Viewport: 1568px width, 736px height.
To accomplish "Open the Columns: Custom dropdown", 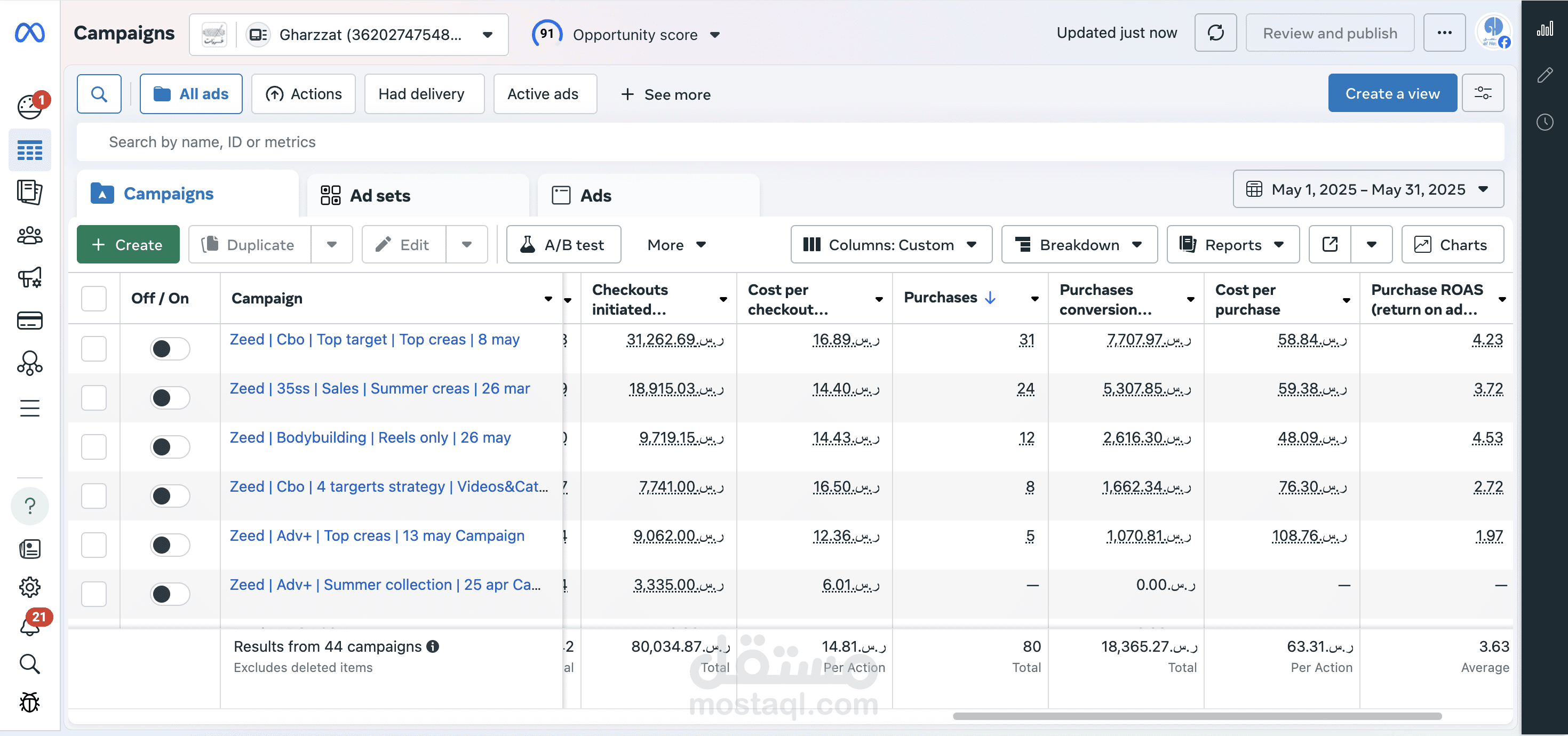I will tap(891, 244).
